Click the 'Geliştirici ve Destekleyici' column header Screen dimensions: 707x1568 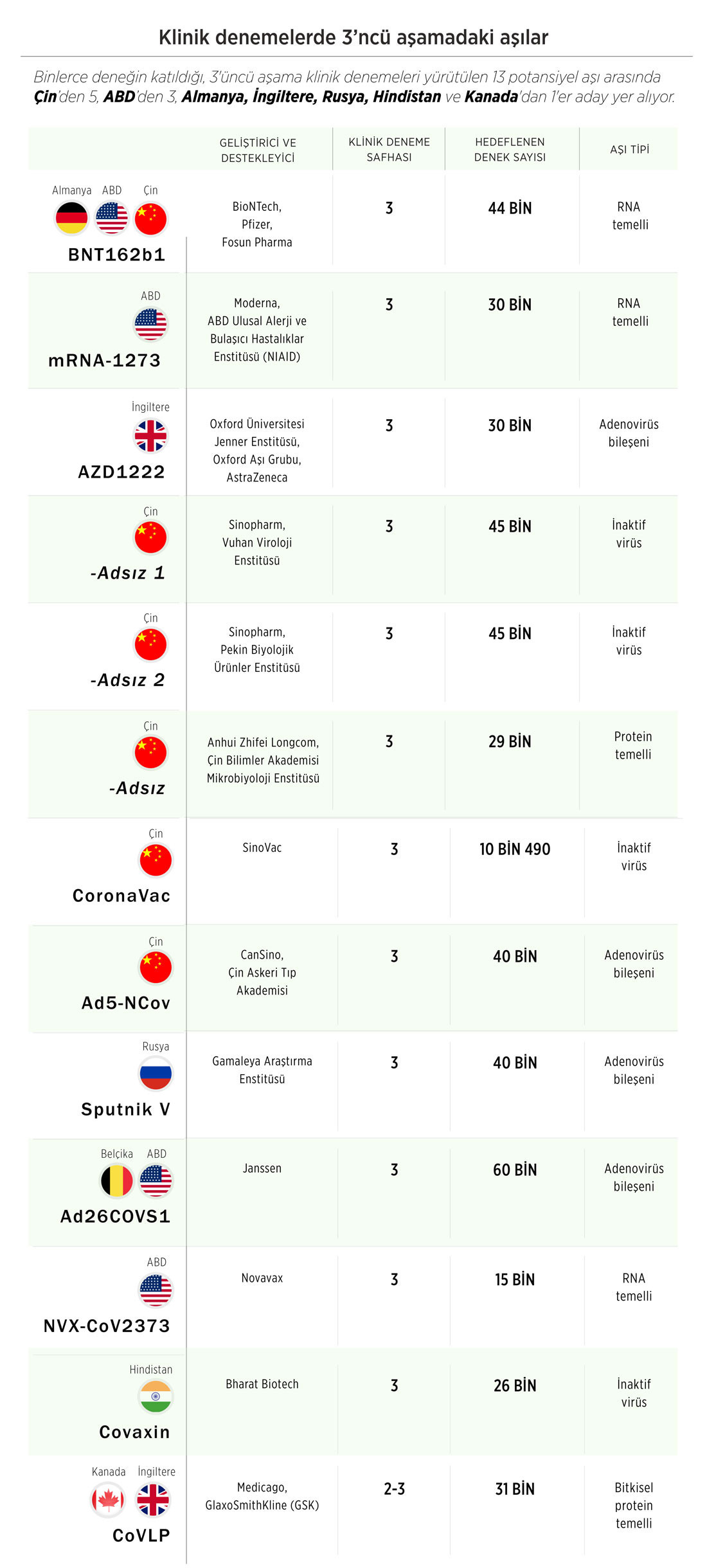(x=258, y=150)
